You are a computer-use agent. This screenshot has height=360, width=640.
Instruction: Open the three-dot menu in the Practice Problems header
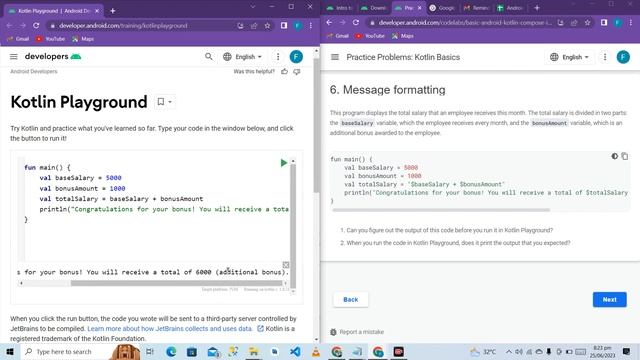(605, 57)
